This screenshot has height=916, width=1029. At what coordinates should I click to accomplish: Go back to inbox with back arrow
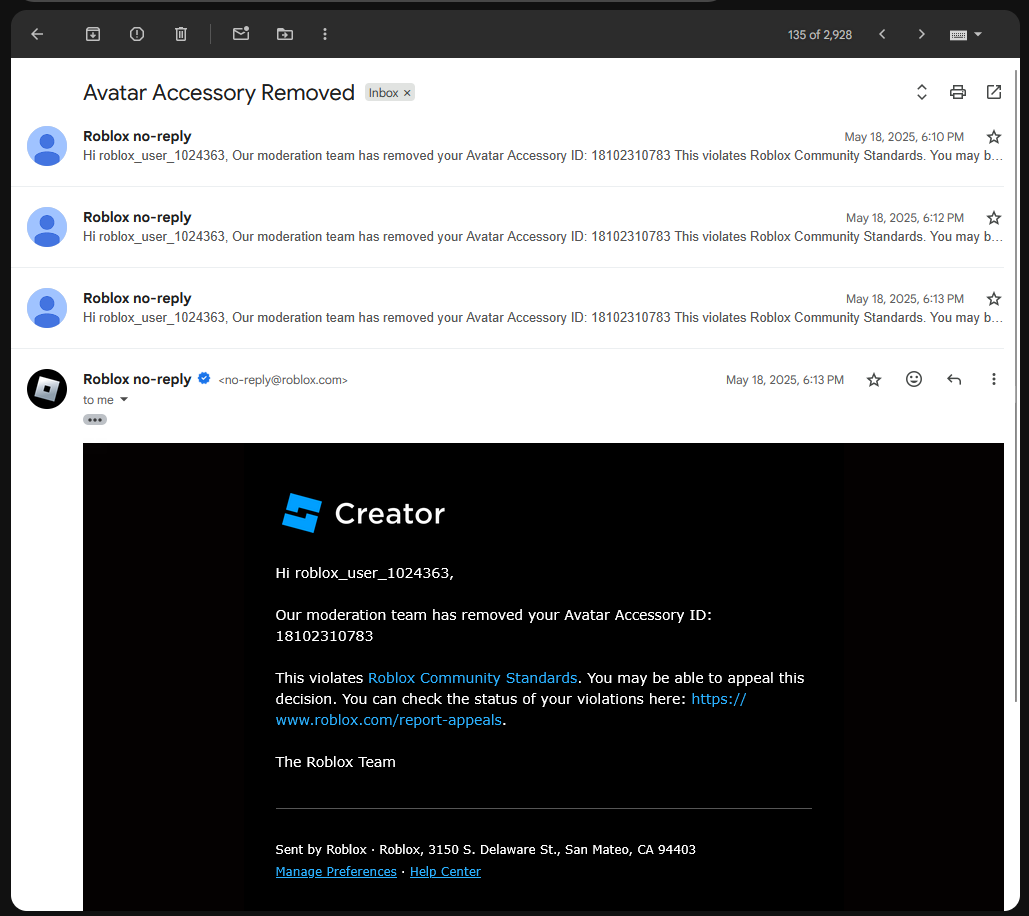coord(37,34)
